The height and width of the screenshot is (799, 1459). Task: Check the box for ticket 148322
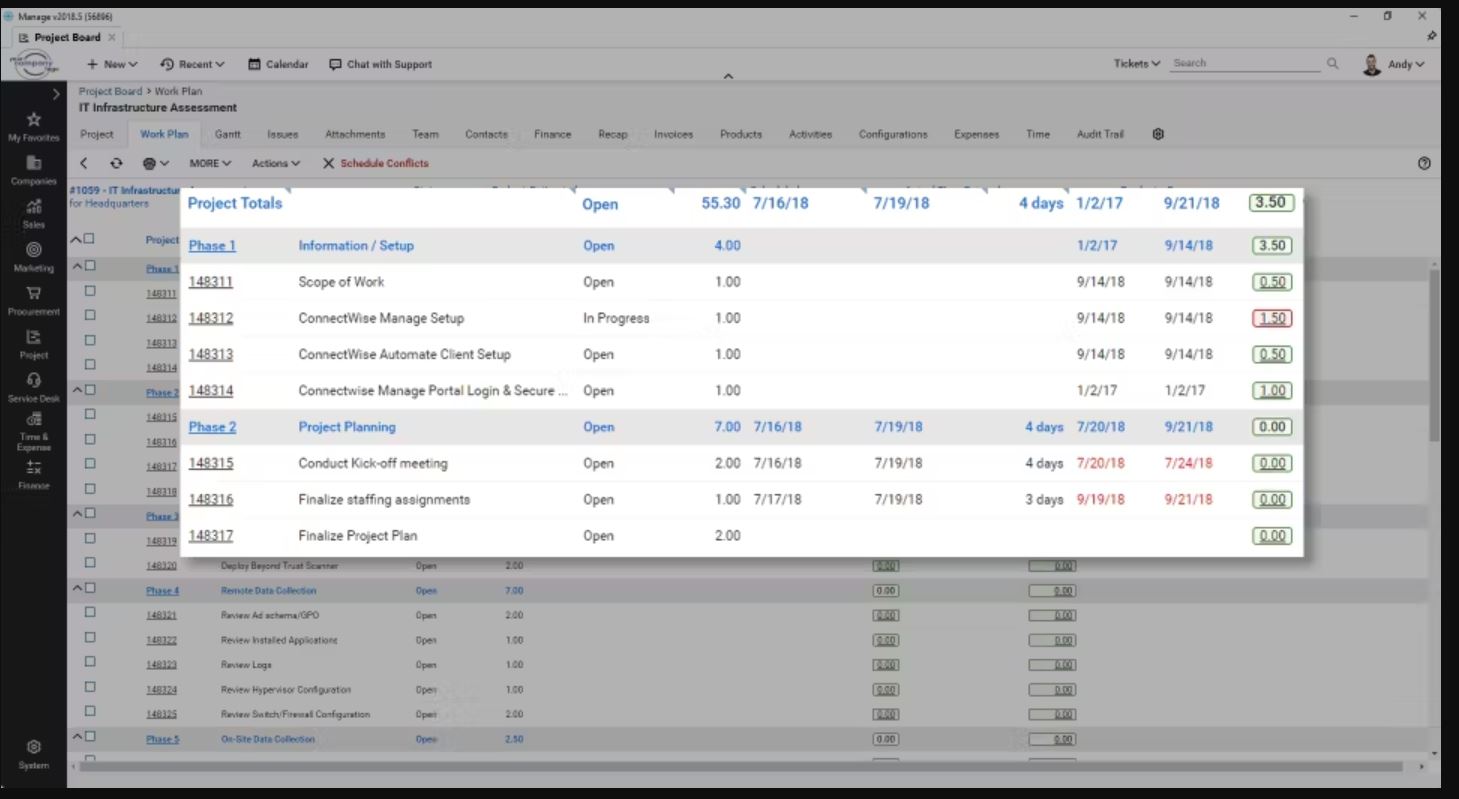click(x=90, y=638)
